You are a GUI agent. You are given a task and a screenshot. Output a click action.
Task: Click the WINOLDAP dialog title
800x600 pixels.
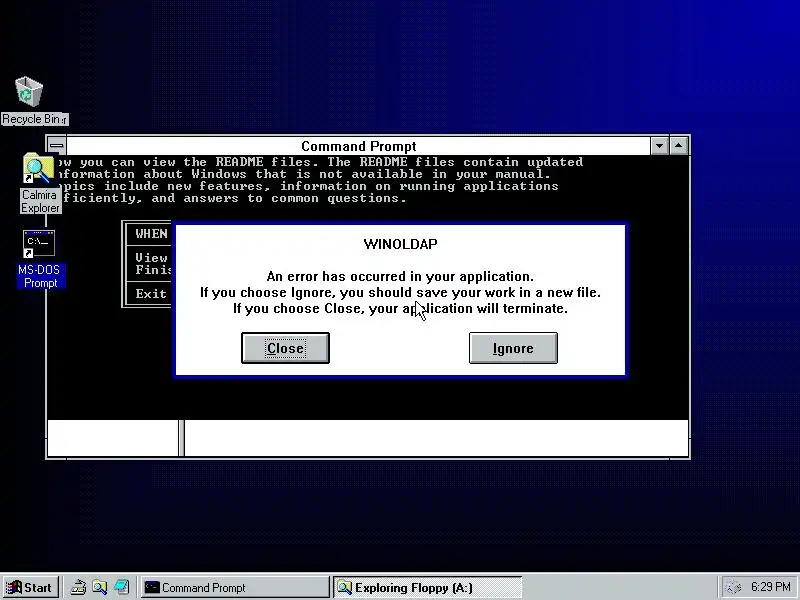click(x=401, y=244)
